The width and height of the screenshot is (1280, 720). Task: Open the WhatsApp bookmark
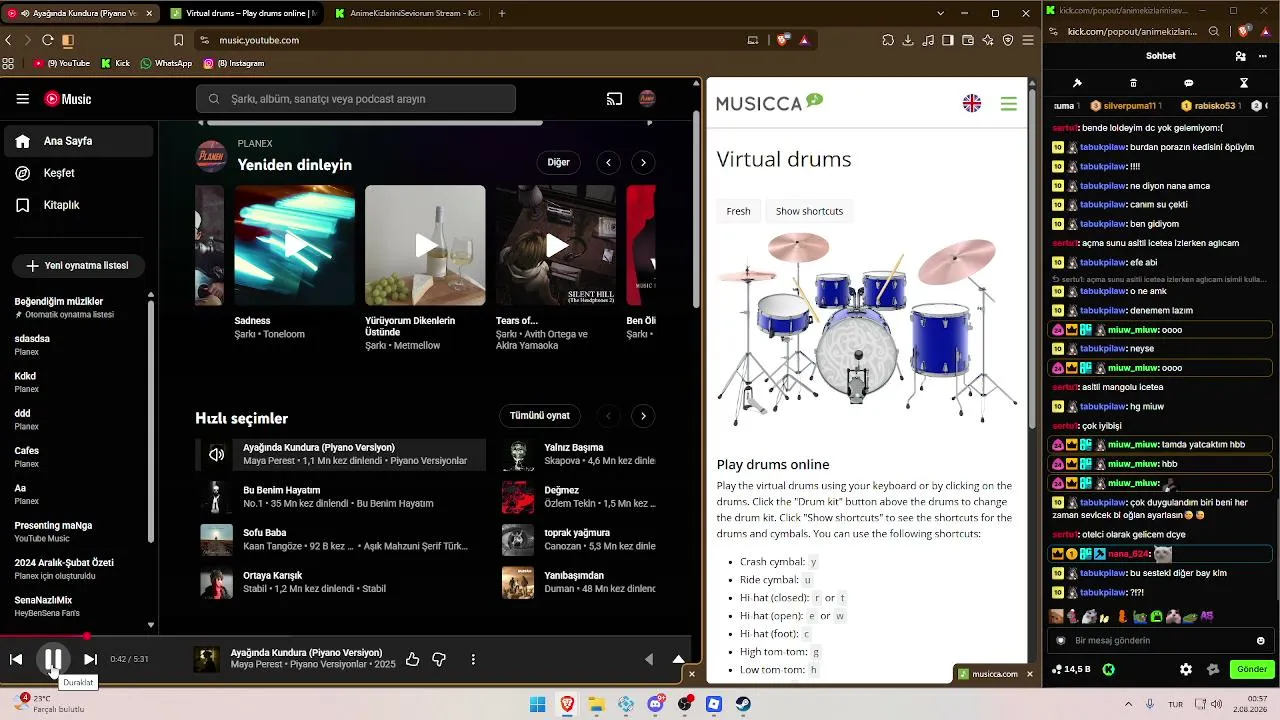pyautogui.click(x=166, y=63)
